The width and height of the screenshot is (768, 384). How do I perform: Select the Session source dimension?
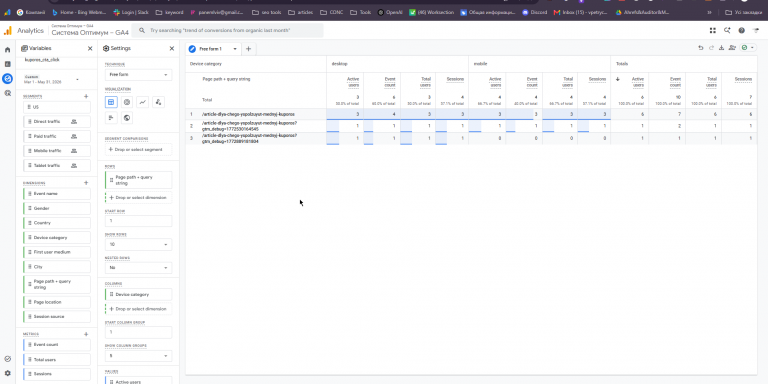point(57,316)
